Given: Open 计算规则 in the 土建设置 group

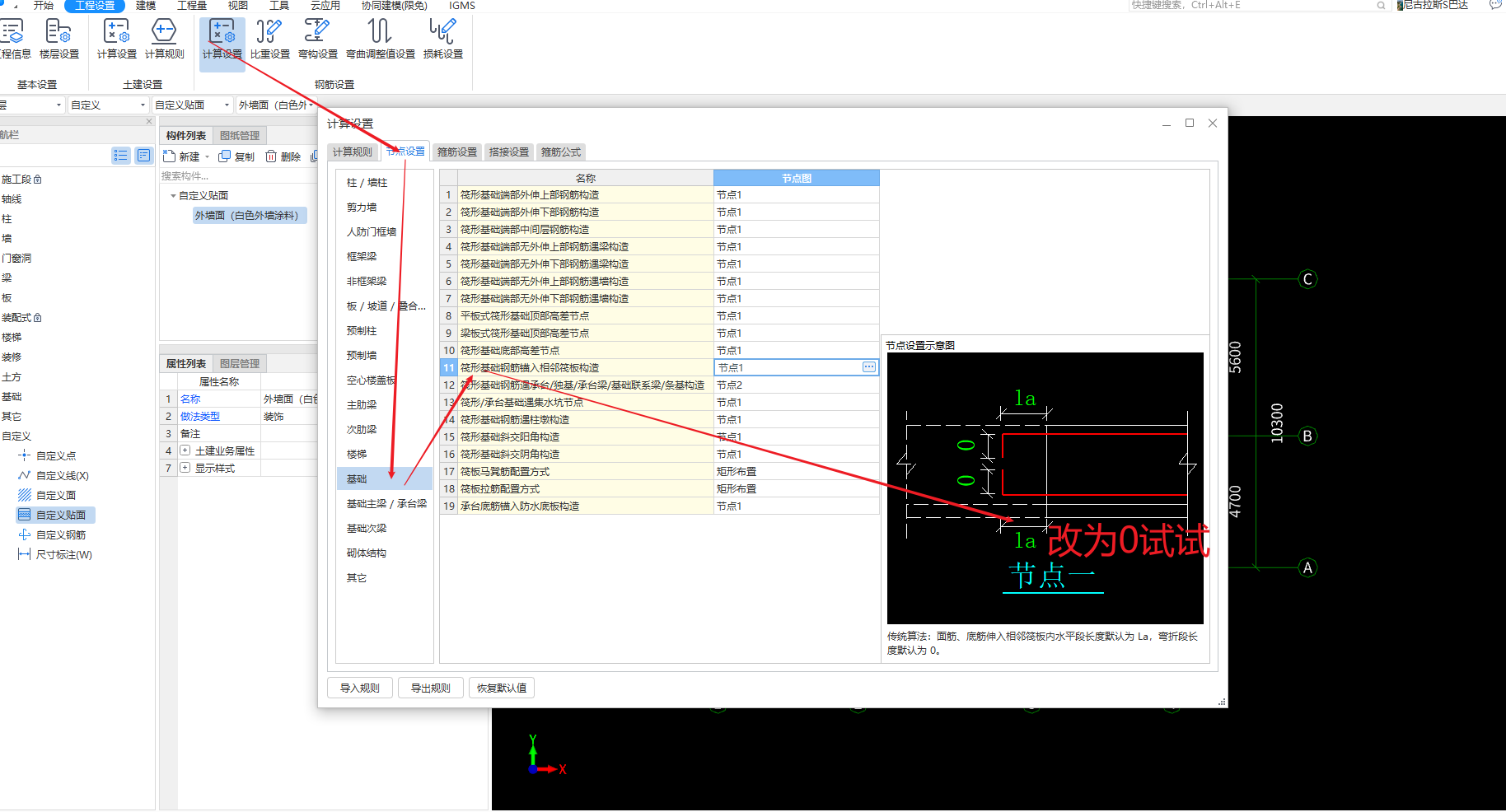Looking at the screenshot, I should coord(164,39).
